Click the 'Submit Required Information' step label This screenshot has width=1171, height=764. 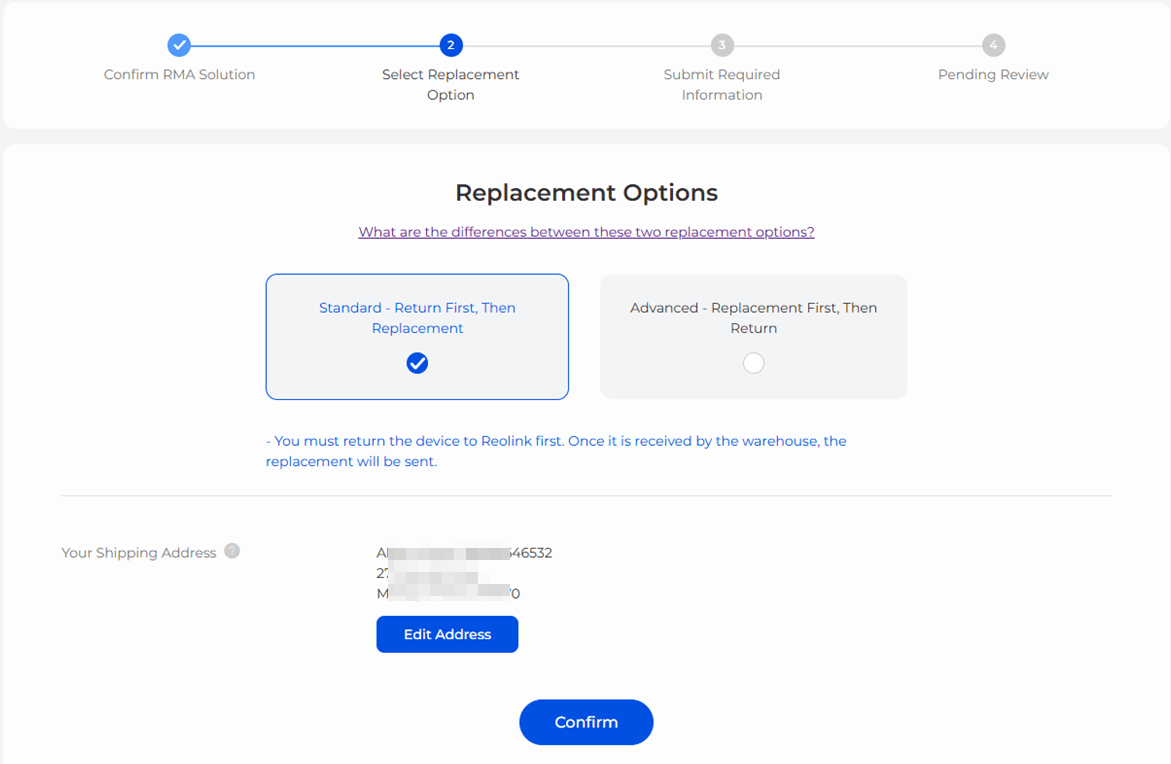(722, 85)
